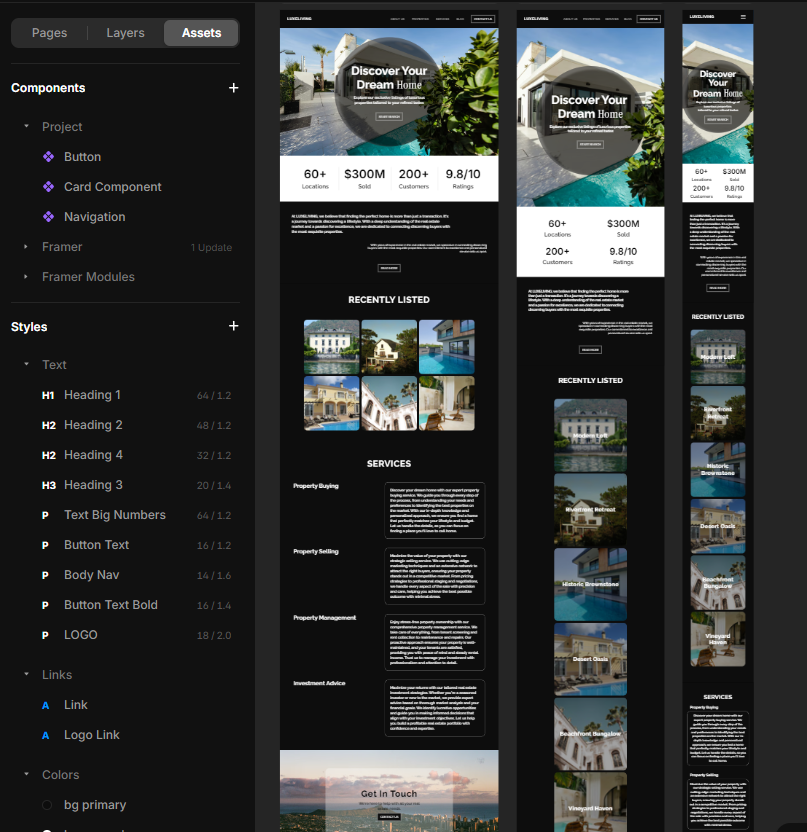Select the Button component row

point(125,157)
